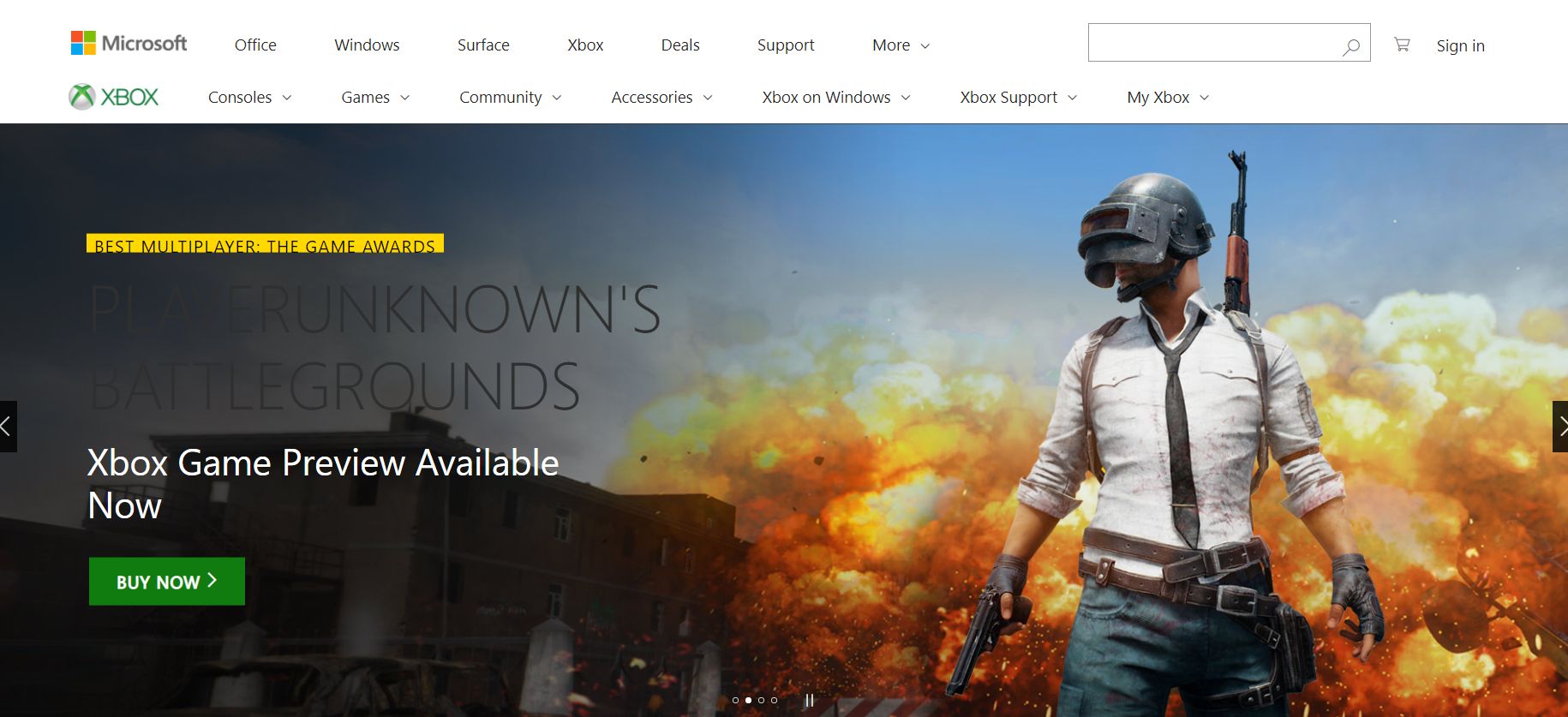Image resolution: width=1568 pixels, height=717 pixels.
Task: Click the Buy Now button
Action: tap(167, 582)
